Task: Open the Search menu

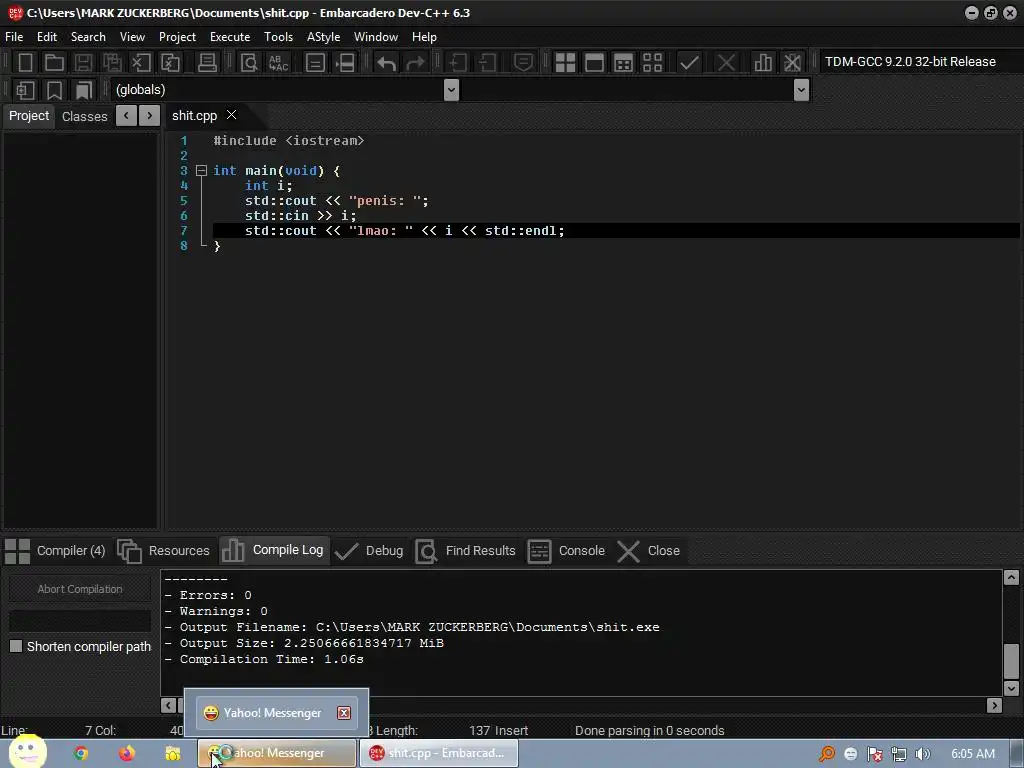Action: point(88,37)
